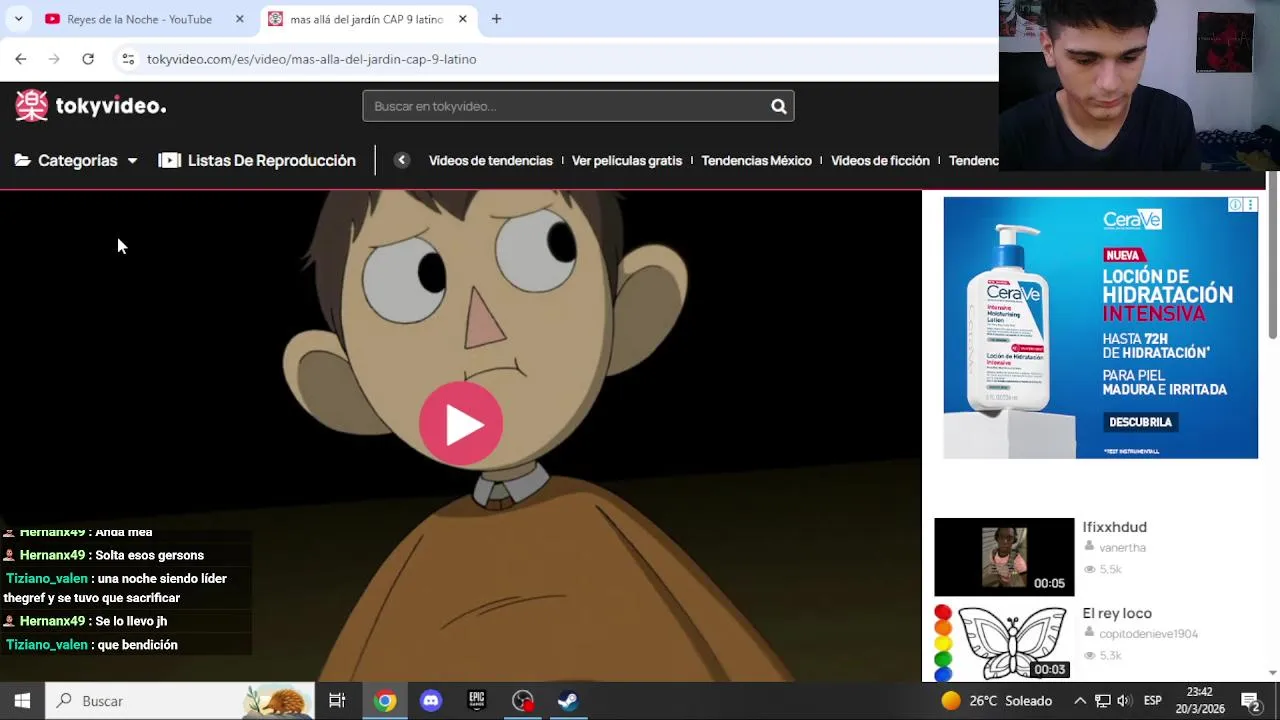The image size is (1280, 720).
Task: Open uploader 'vanertha' profile
Action: 1122,547
